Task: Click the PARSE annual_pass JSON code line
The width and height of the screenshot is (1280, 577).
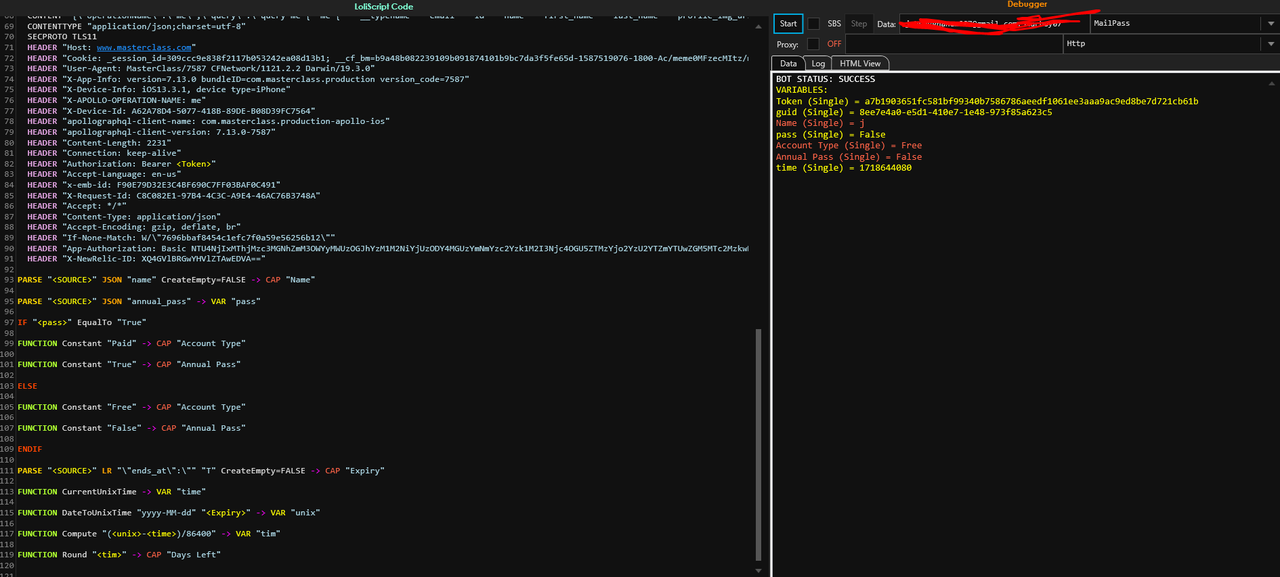Action: pos(138,301)
